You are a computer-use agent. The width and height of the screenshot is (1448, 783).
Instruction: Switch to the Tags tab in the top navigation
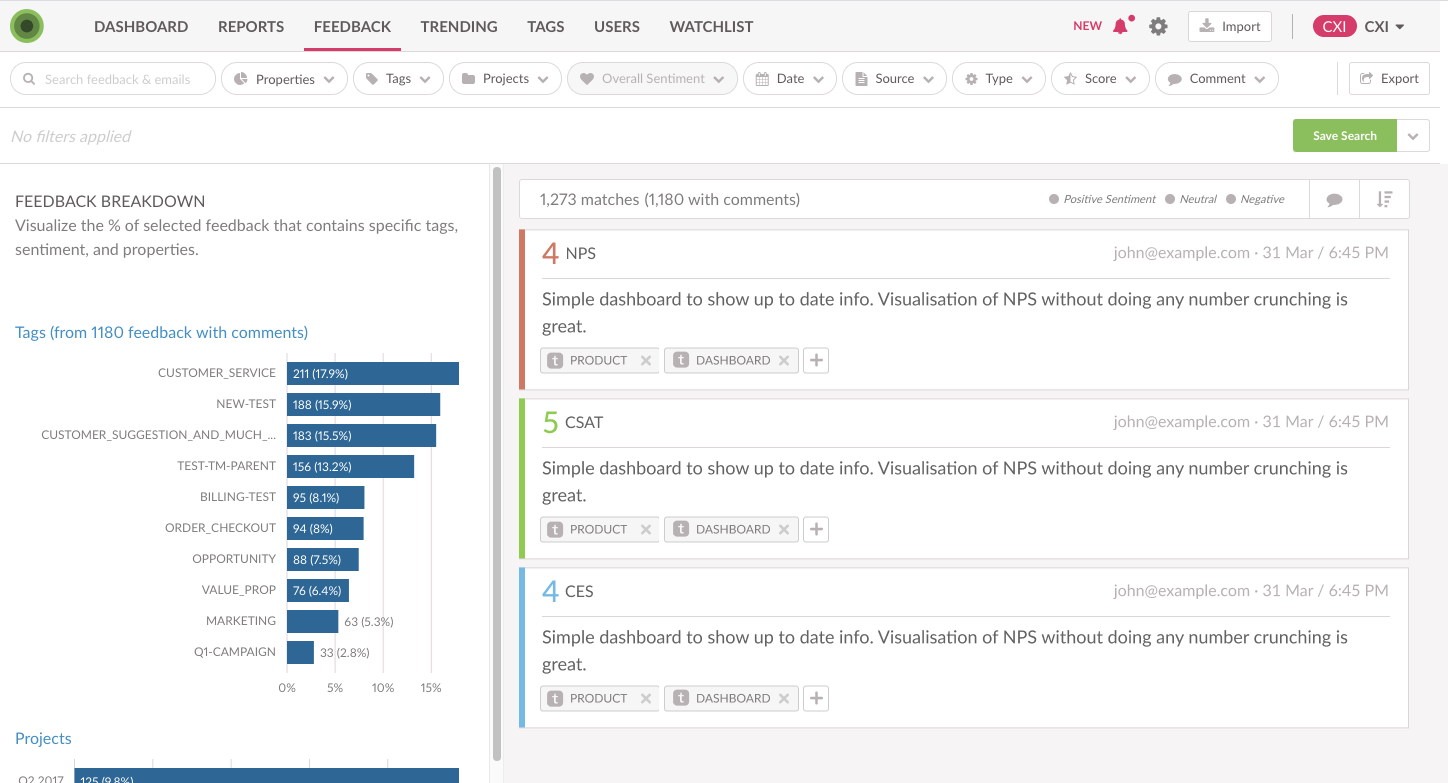(x=546, y=27)
